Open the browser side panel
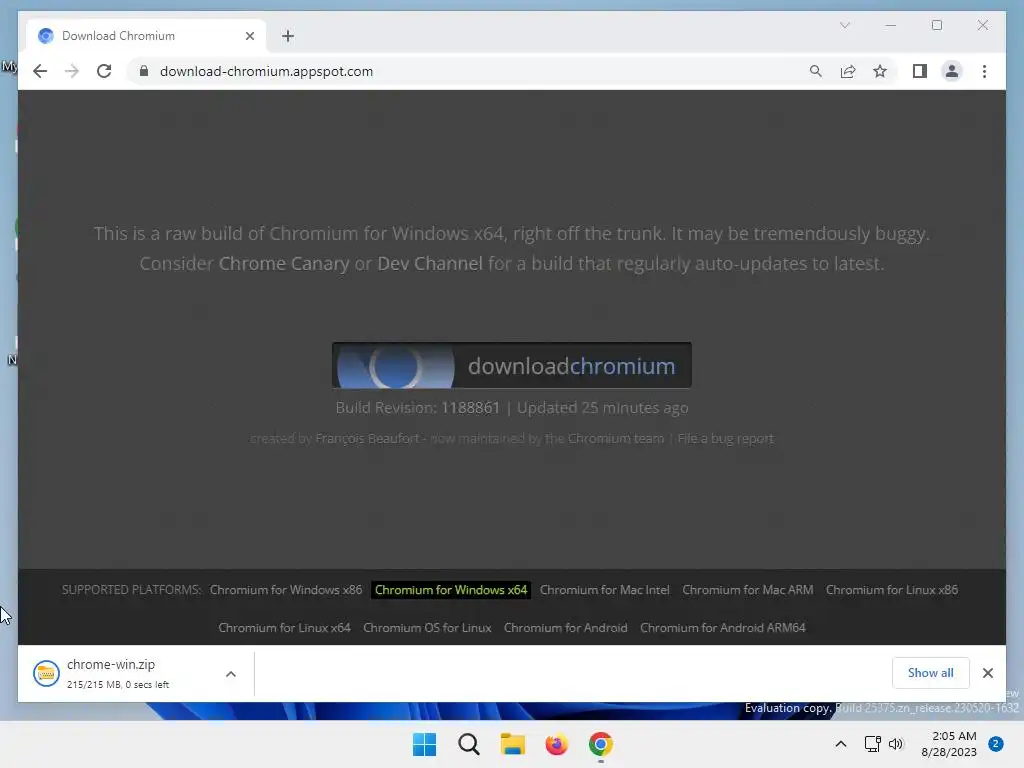Viewport: 1024px width, 768px height. (x=920, y=71)
